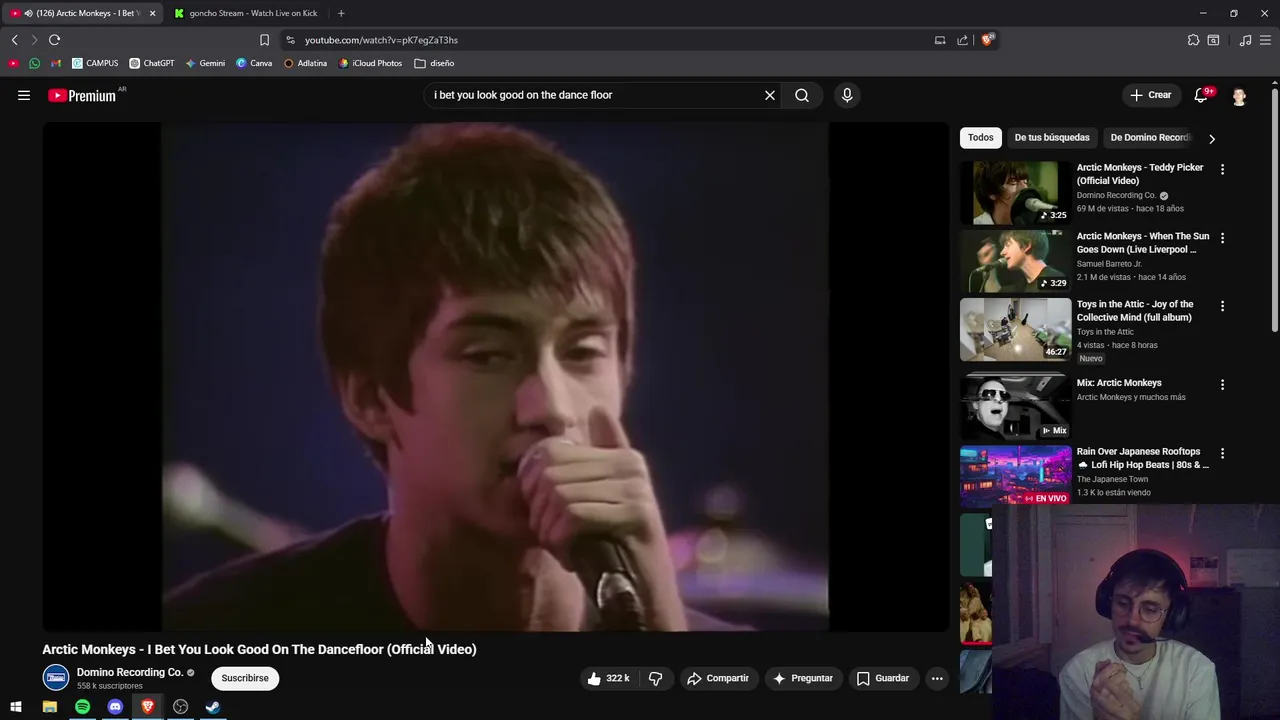This screenshot has width=1280, height=720.
Task: Select the De tus búsquedas chip
Action: 1052,137
